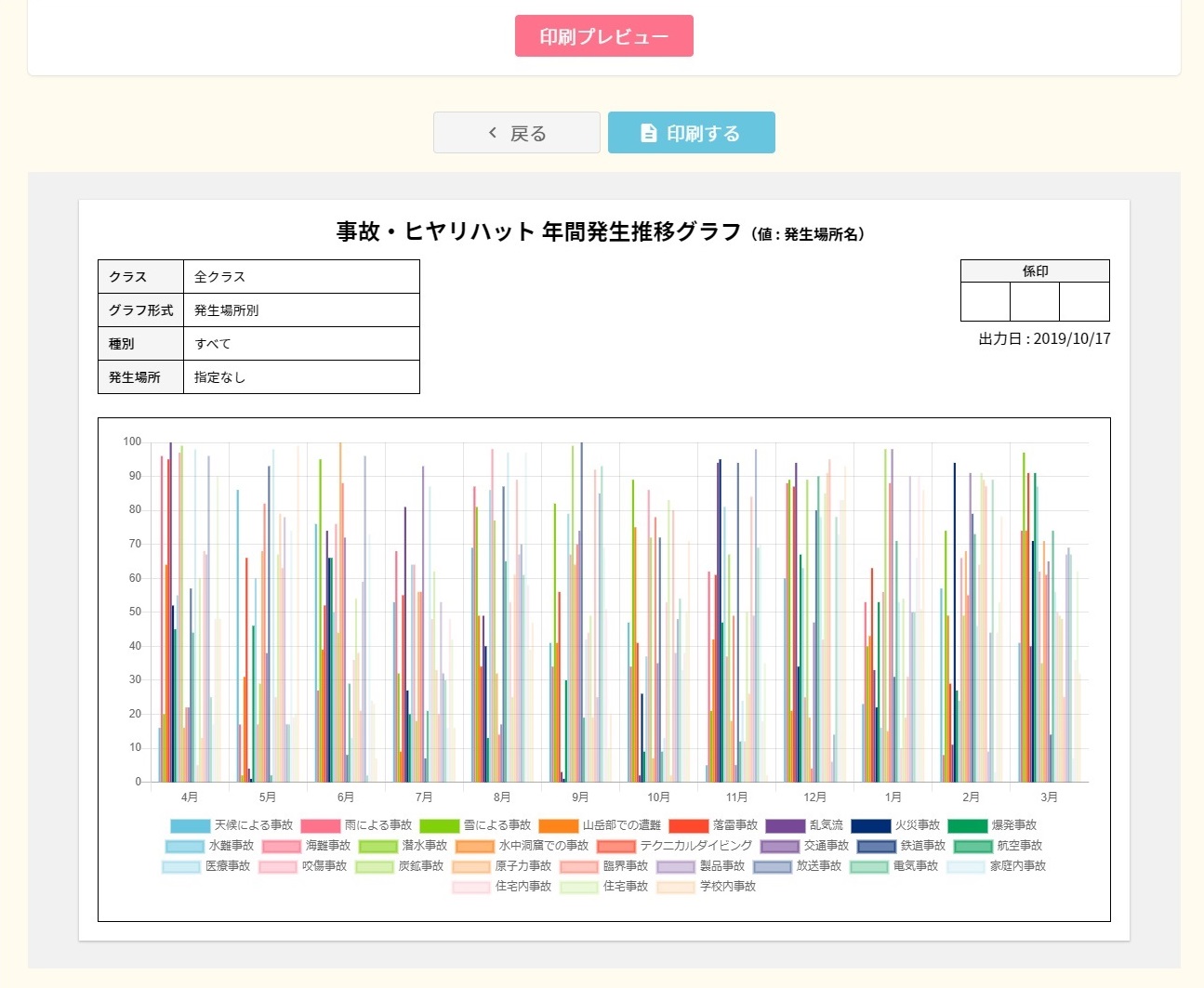Image resolution: width=1204 pixels, height=988 pixels.
Task: Toggle the 雨による事故 legend swatch
Action: point(321,825)
